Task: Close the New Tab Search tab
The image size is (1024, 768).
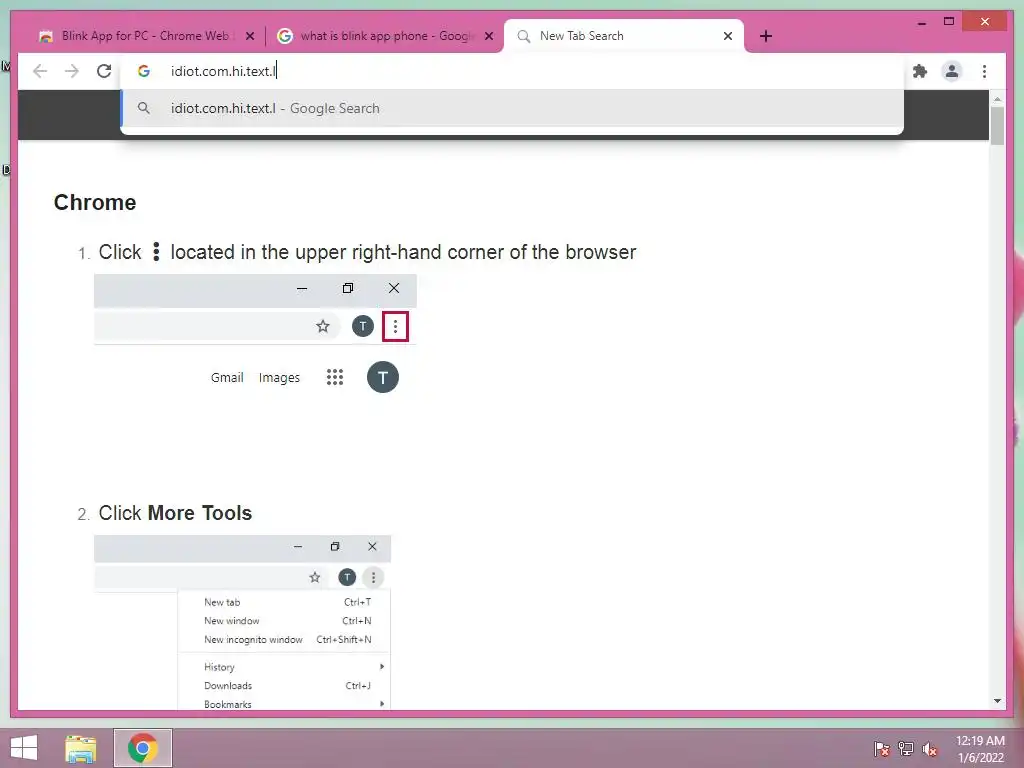Action: [728, 36]
